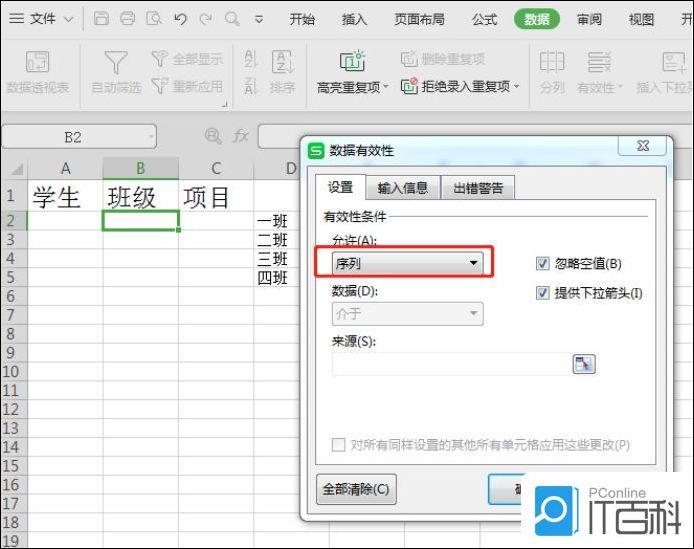Click the Name Box showing B2

73,137
